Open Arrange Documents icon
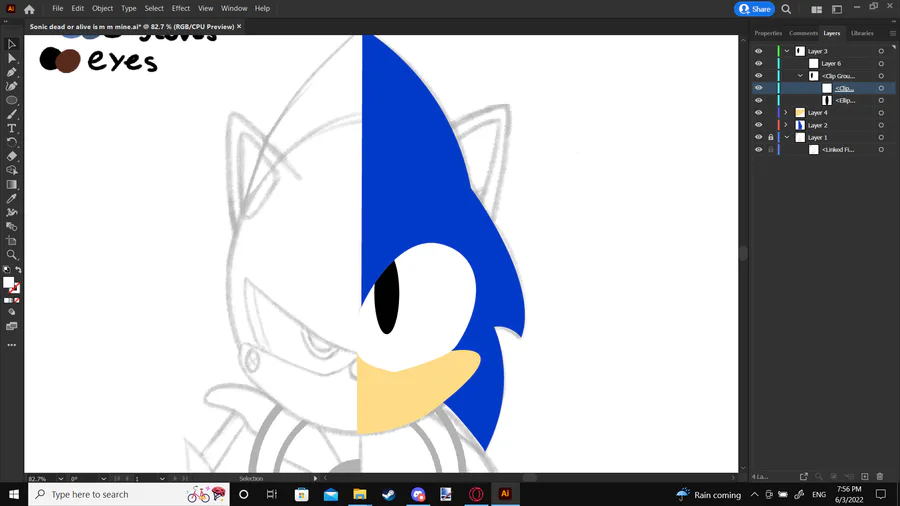 click(x=816, y=9)
